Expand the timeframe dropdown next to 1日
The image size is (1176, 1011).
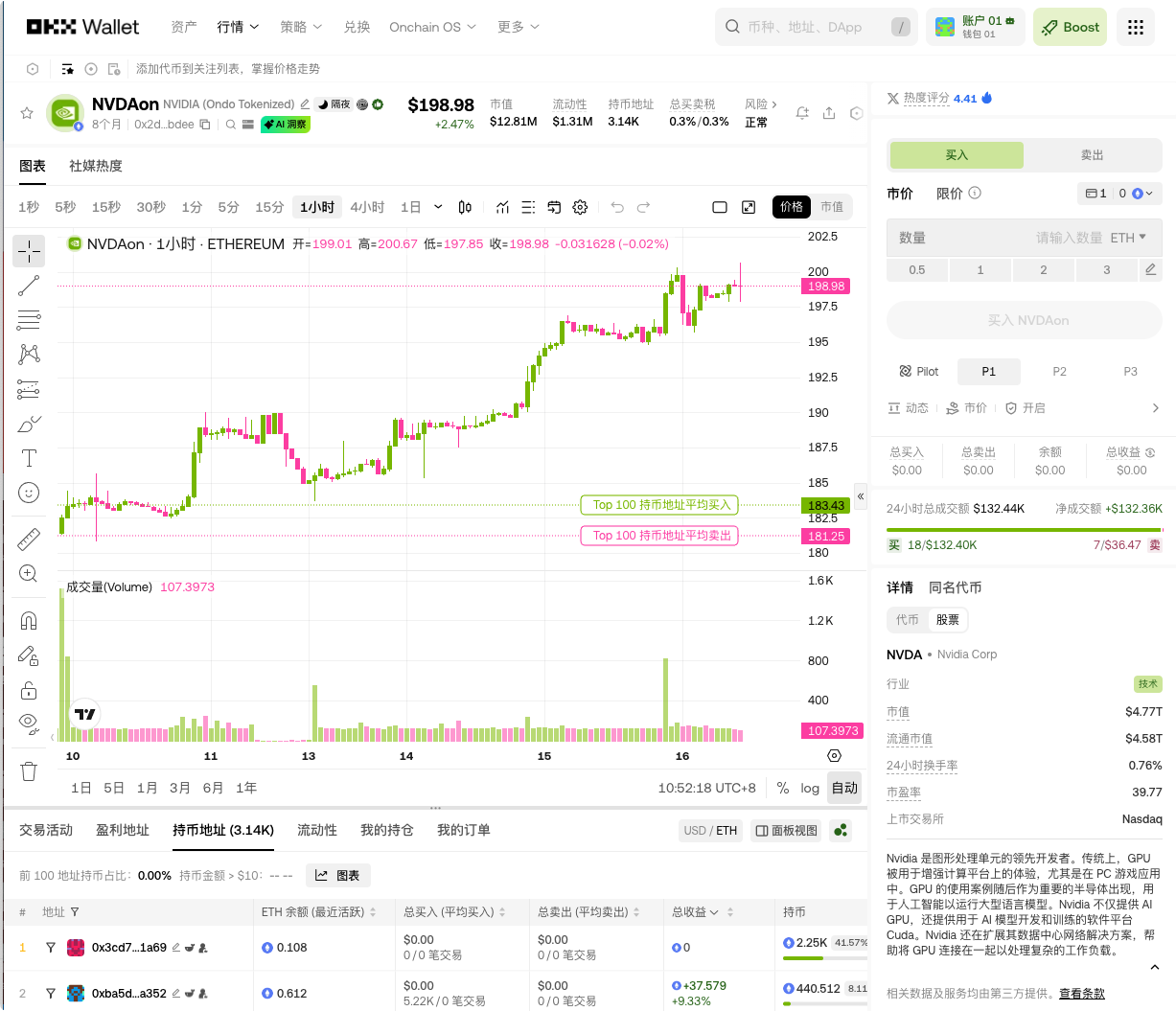[x=438, y=207]
